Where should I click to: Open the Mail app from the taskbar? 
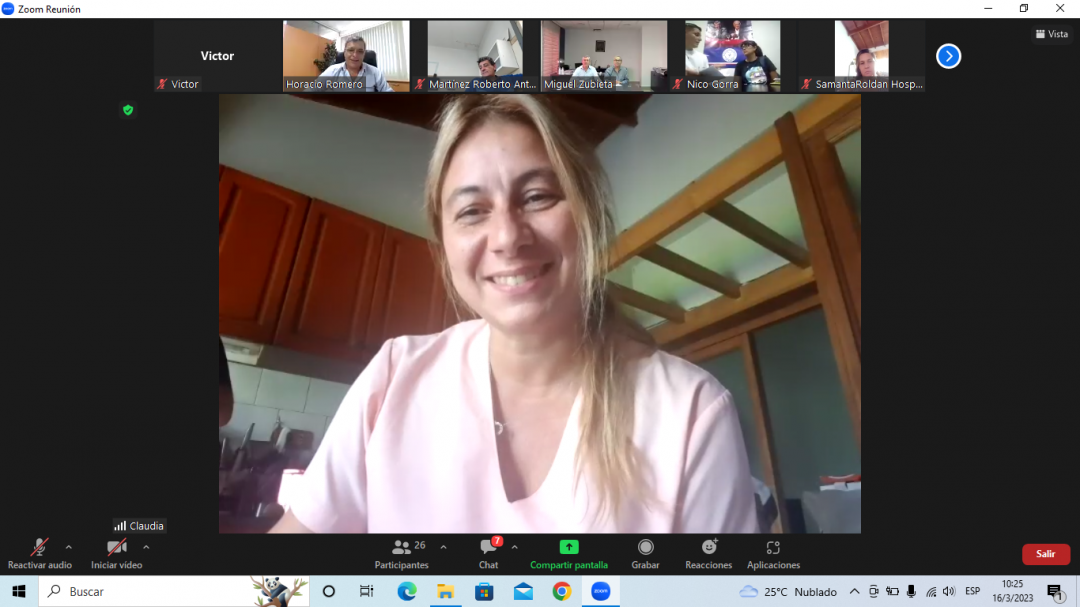point(523,591)
